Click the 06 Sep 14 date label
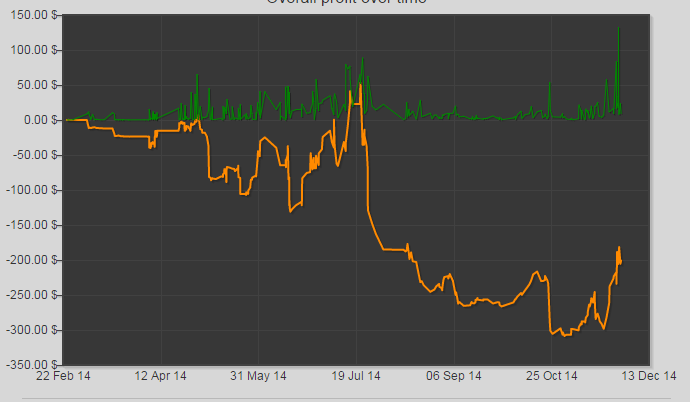 coord(454,376)
